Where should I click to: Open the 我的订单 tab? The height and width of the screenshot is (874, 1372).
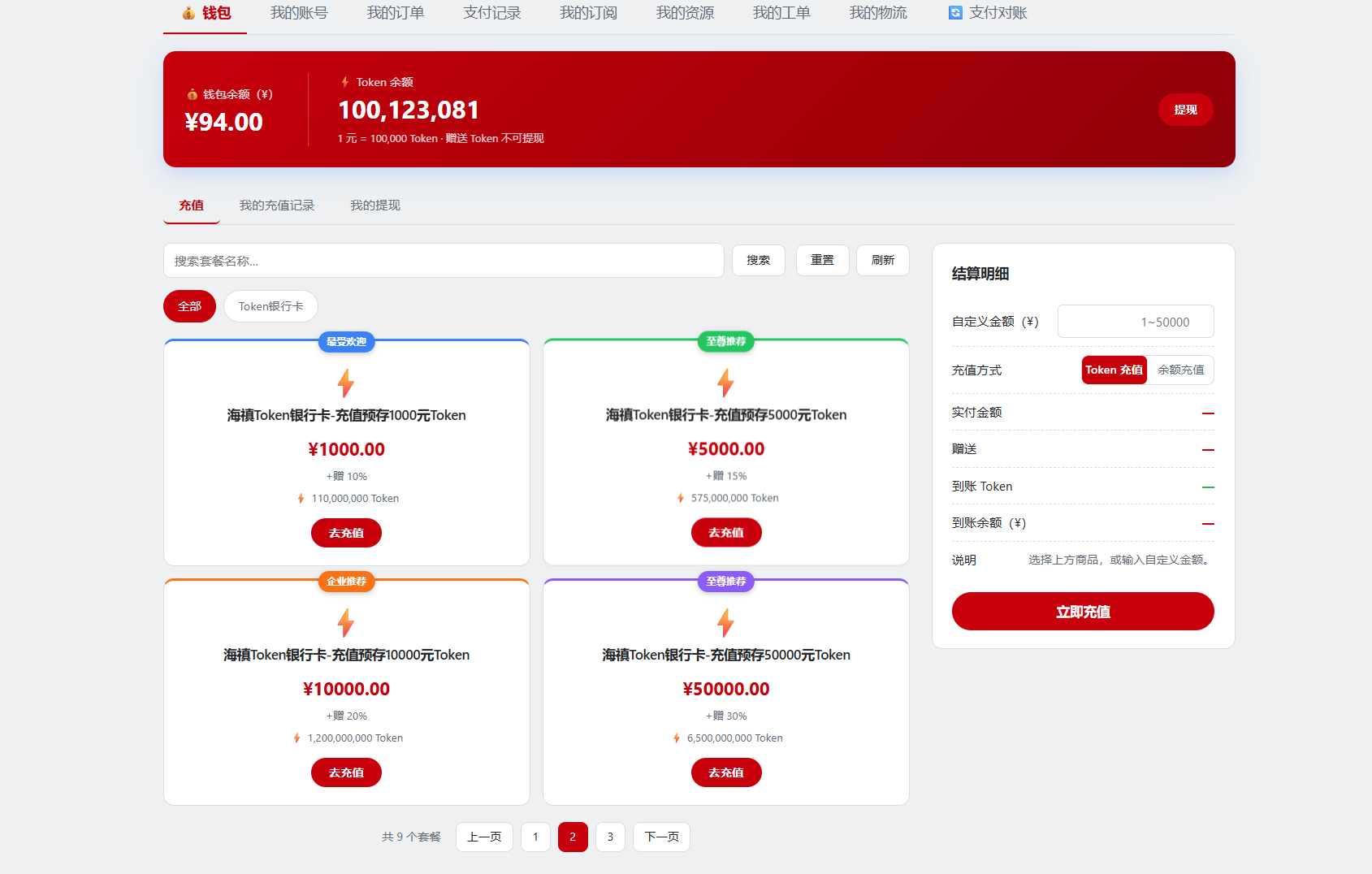(x=396, y=13)
